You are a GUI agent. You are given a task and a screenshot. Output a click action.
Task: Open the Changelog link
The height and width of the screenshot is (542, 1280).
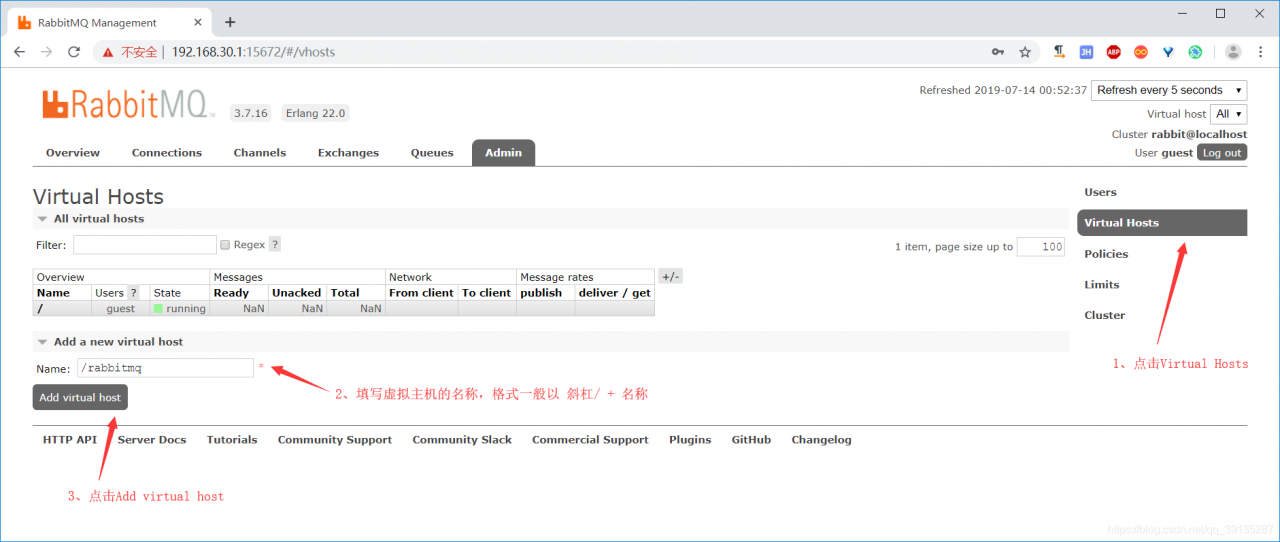(x=821, y=440)
